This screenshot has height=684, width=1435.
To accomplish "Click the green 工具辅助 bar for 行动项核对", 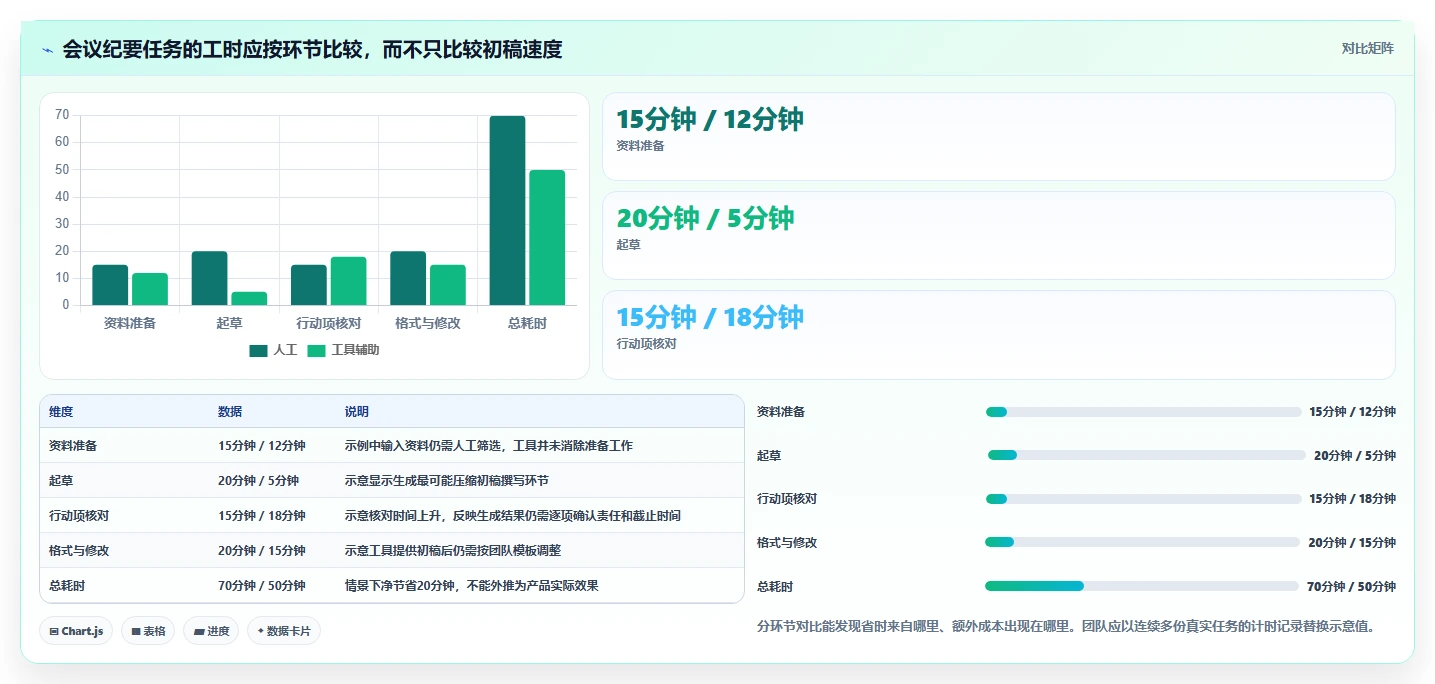I will (x=348, y=281).
